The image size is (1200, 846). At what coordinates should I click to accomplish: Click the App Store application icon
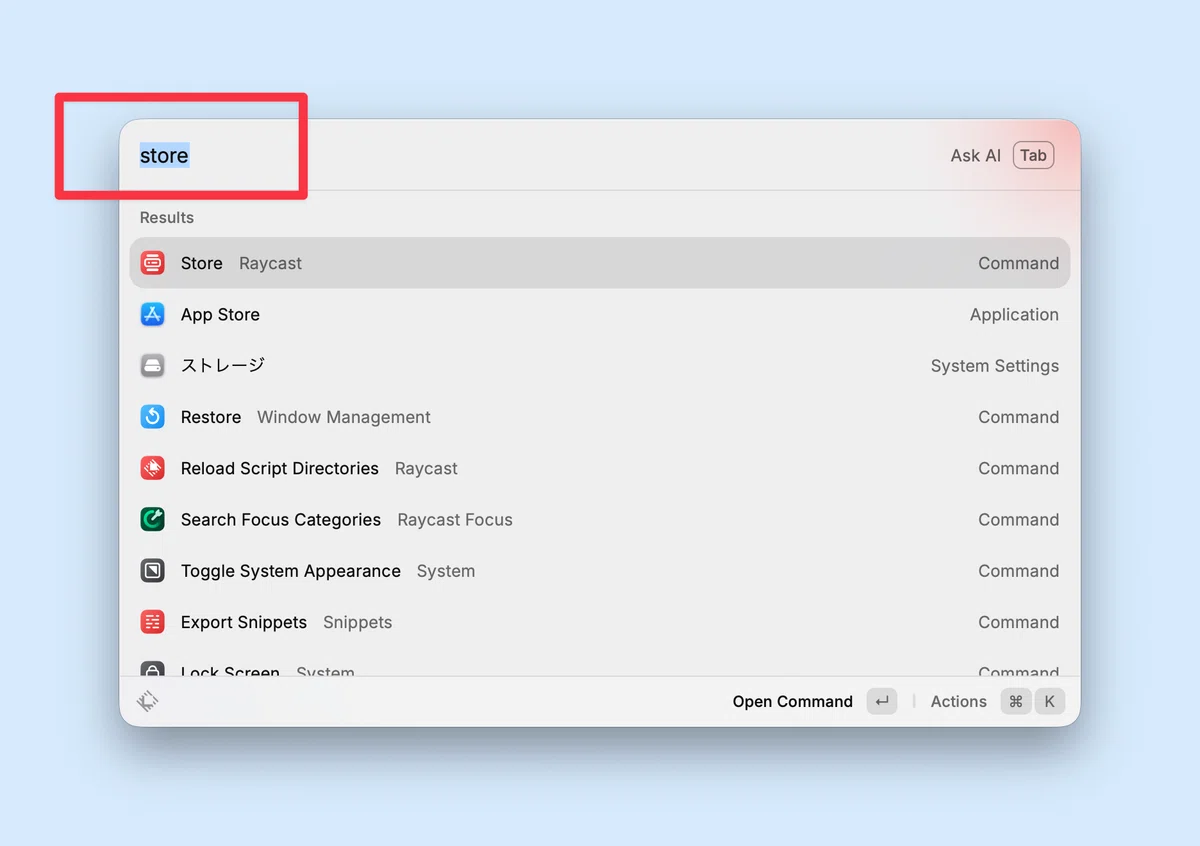pyautogui.click(x=152, y=314)
